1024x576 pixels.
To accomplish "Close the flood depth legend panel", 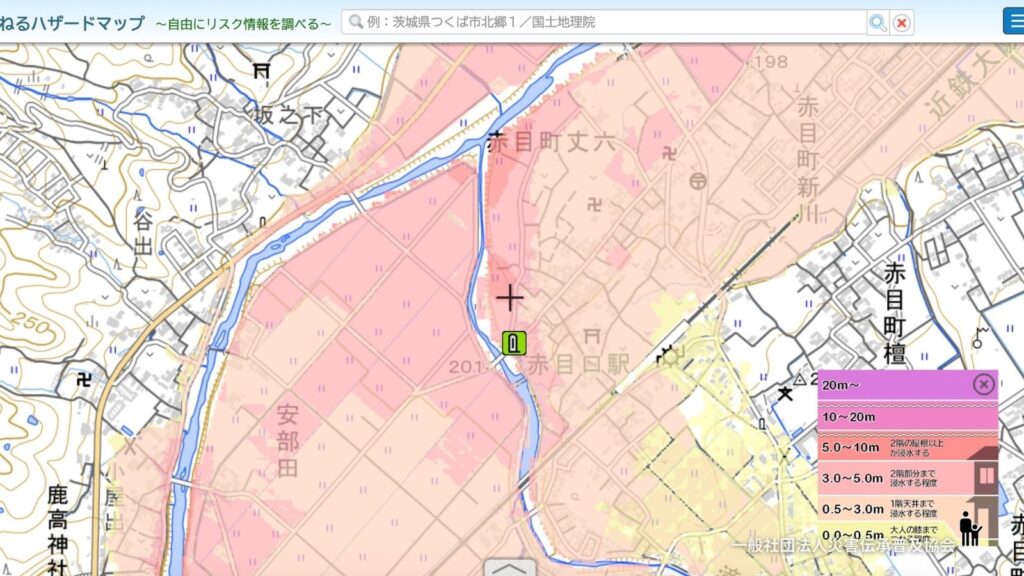I will 984,384.
